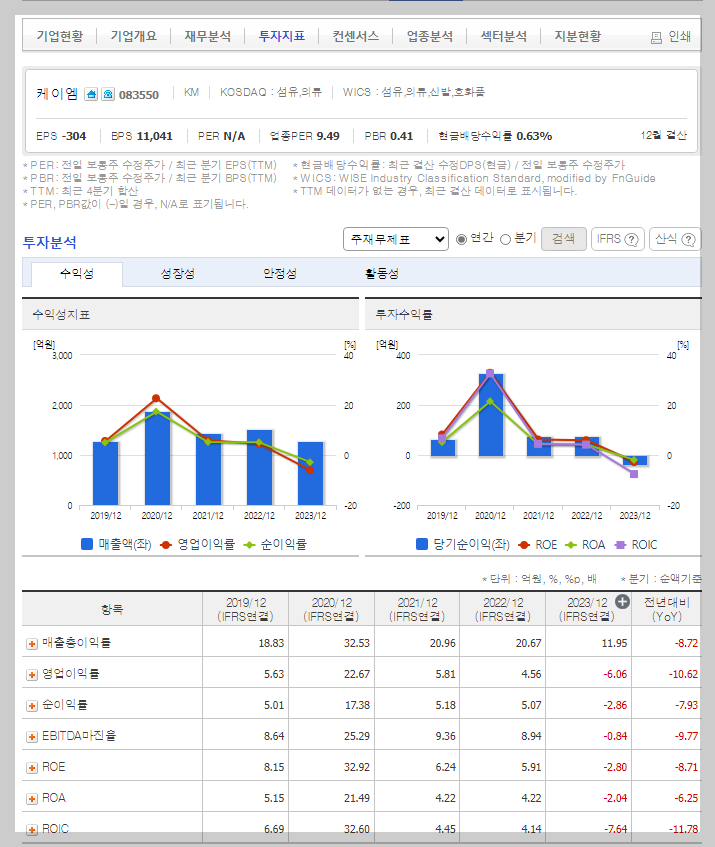Click the question mark icon on 산식 button

click(689, 239)
